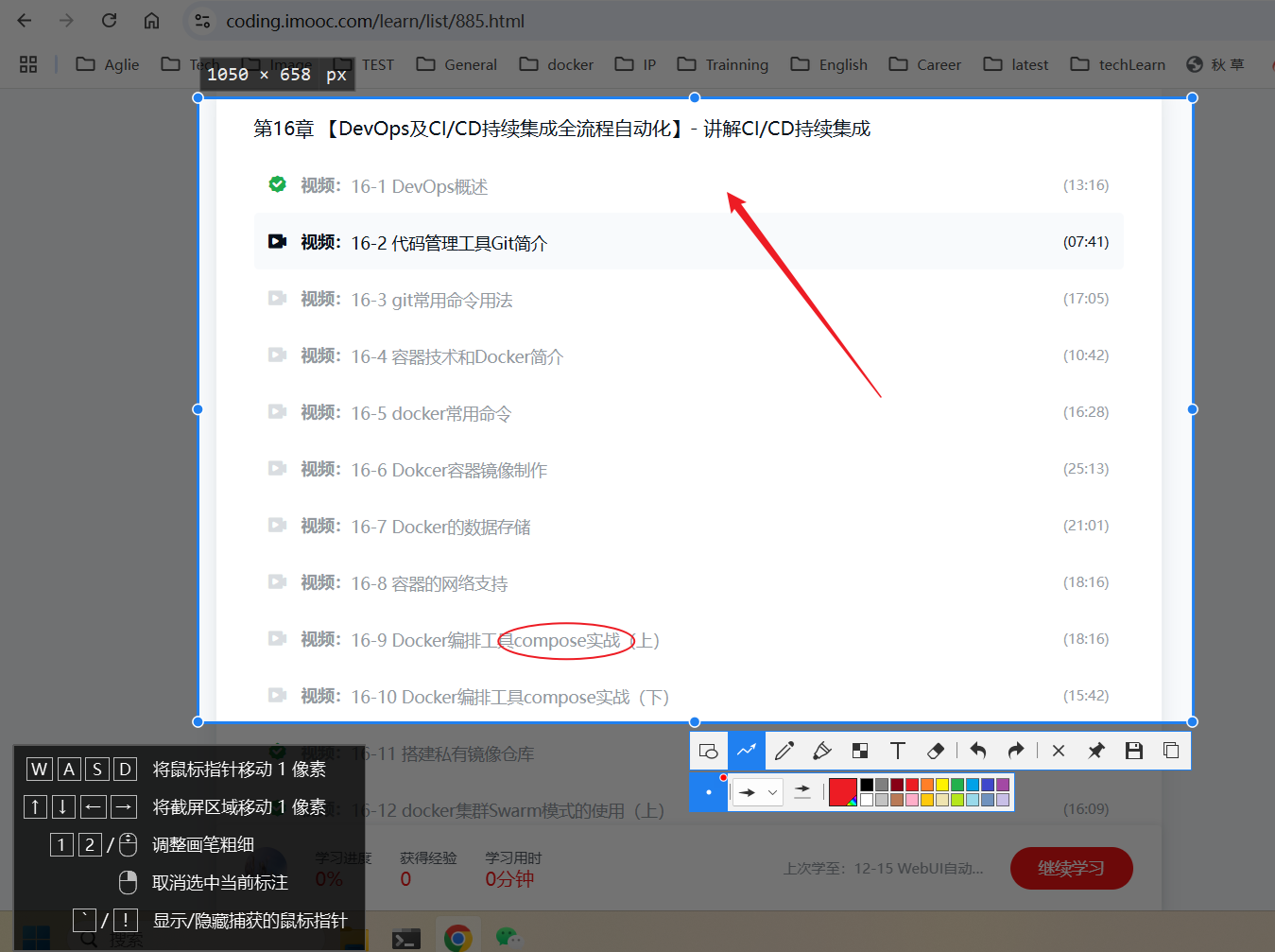The height and width of the screenshot is (952, 1275).
Task: Pick the green color swatch
Action: click(x=957, y=785)
